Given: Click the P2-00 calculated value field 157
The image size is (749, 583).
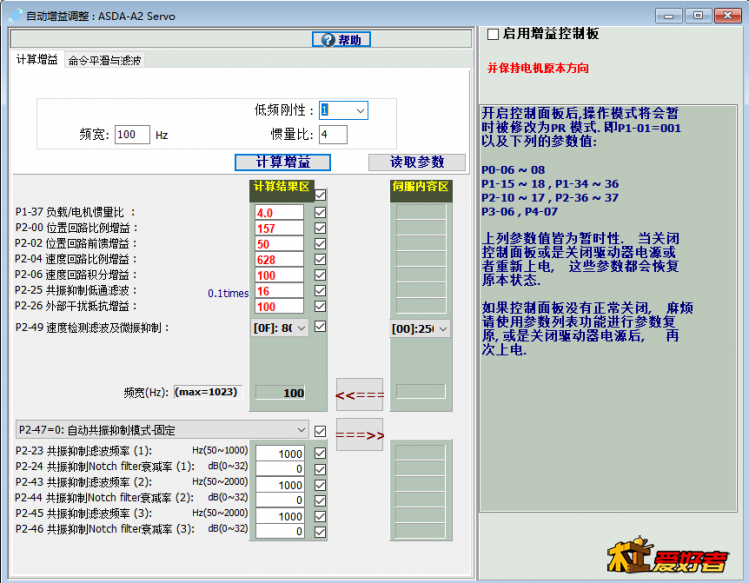Looking at the screenshot, I should click(279, 228).
